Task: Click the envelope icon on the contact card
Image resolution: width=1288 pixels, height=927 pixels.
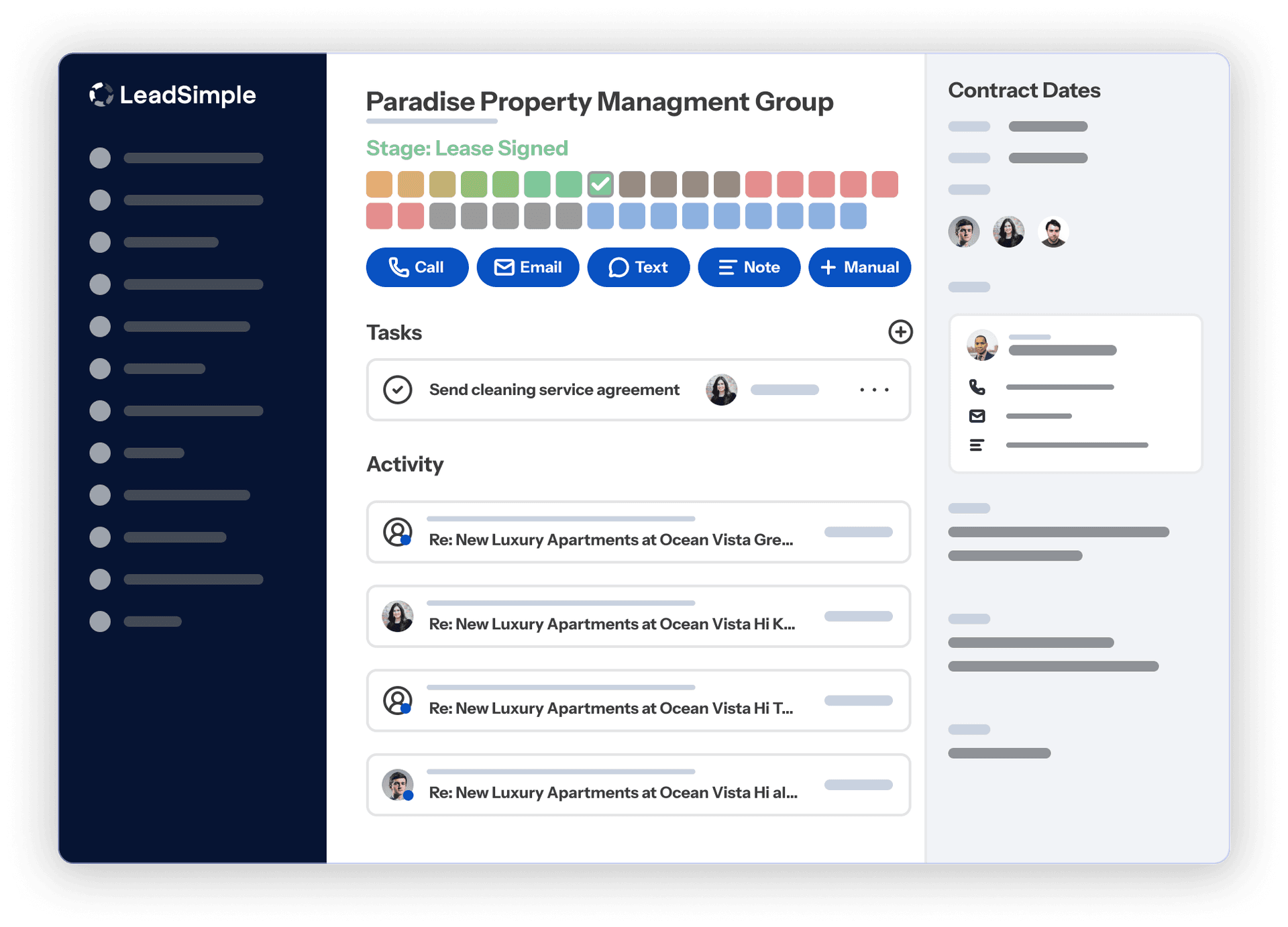Action: tap(977, 416)
